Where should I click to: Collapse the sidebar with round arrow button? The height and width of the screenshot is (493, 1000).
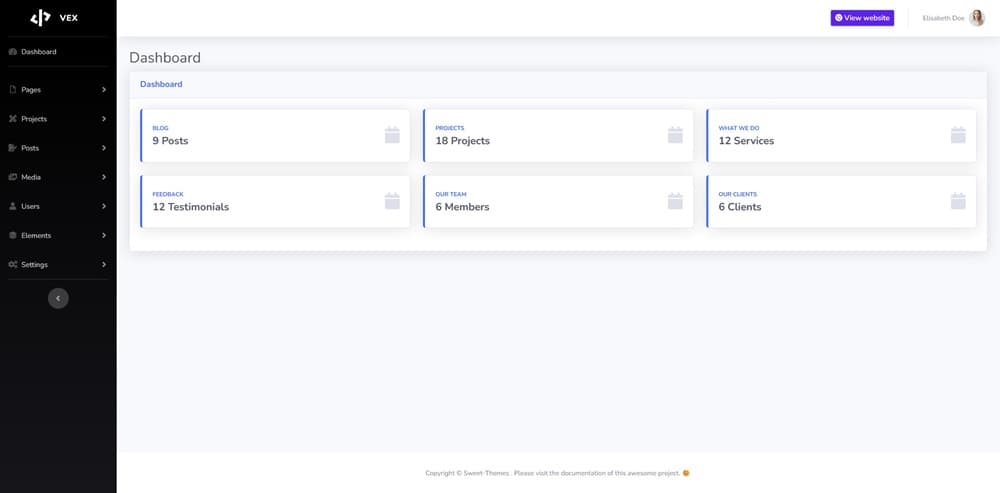pyautogui.click(x=58, y=298)
